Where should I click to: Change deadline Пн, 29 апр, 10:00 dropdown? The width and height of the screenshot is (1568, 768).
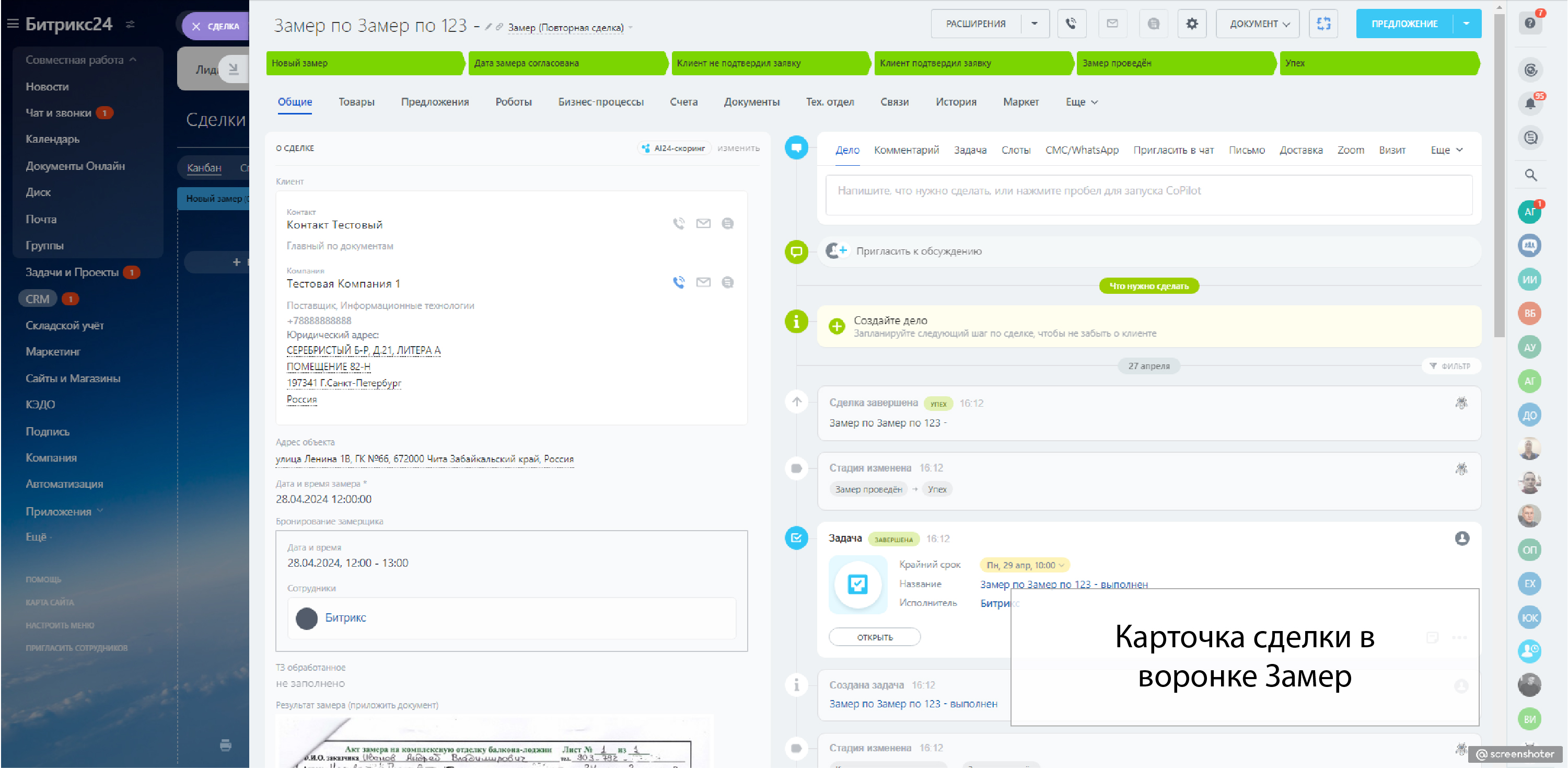coord(1025,565)
